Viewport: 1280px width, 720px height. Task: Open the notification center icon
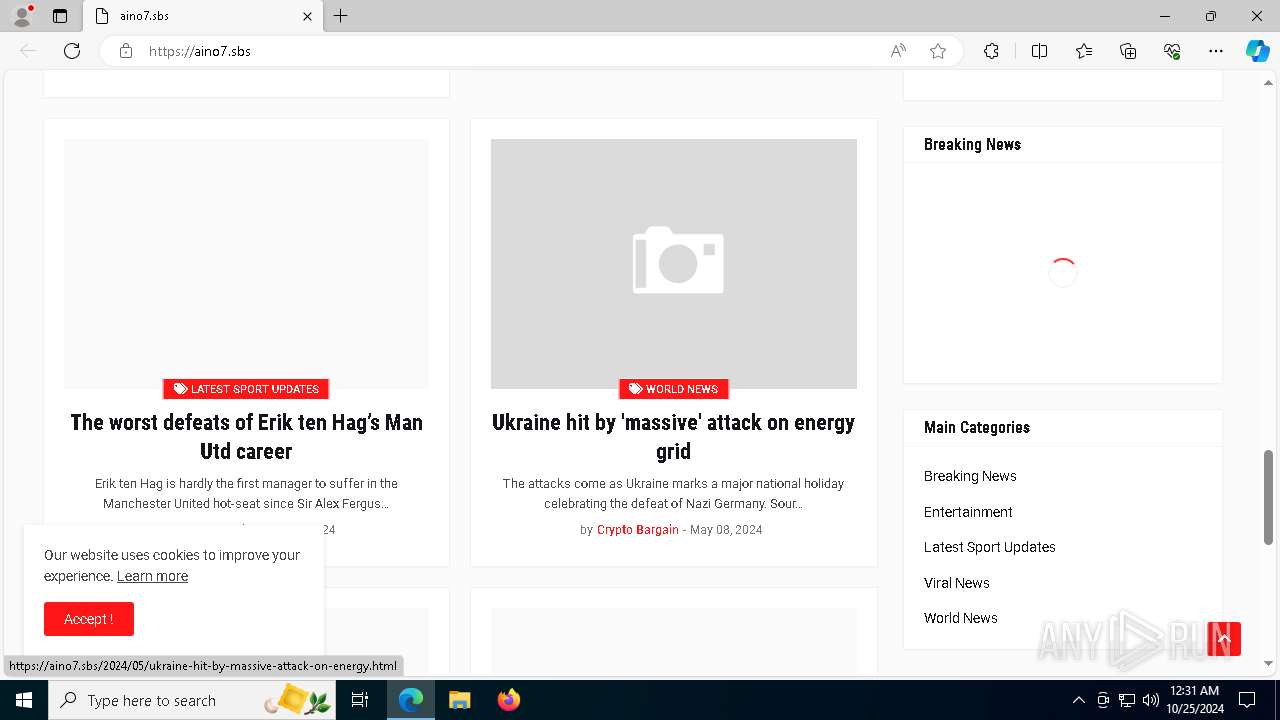(x=1247, y=700)
